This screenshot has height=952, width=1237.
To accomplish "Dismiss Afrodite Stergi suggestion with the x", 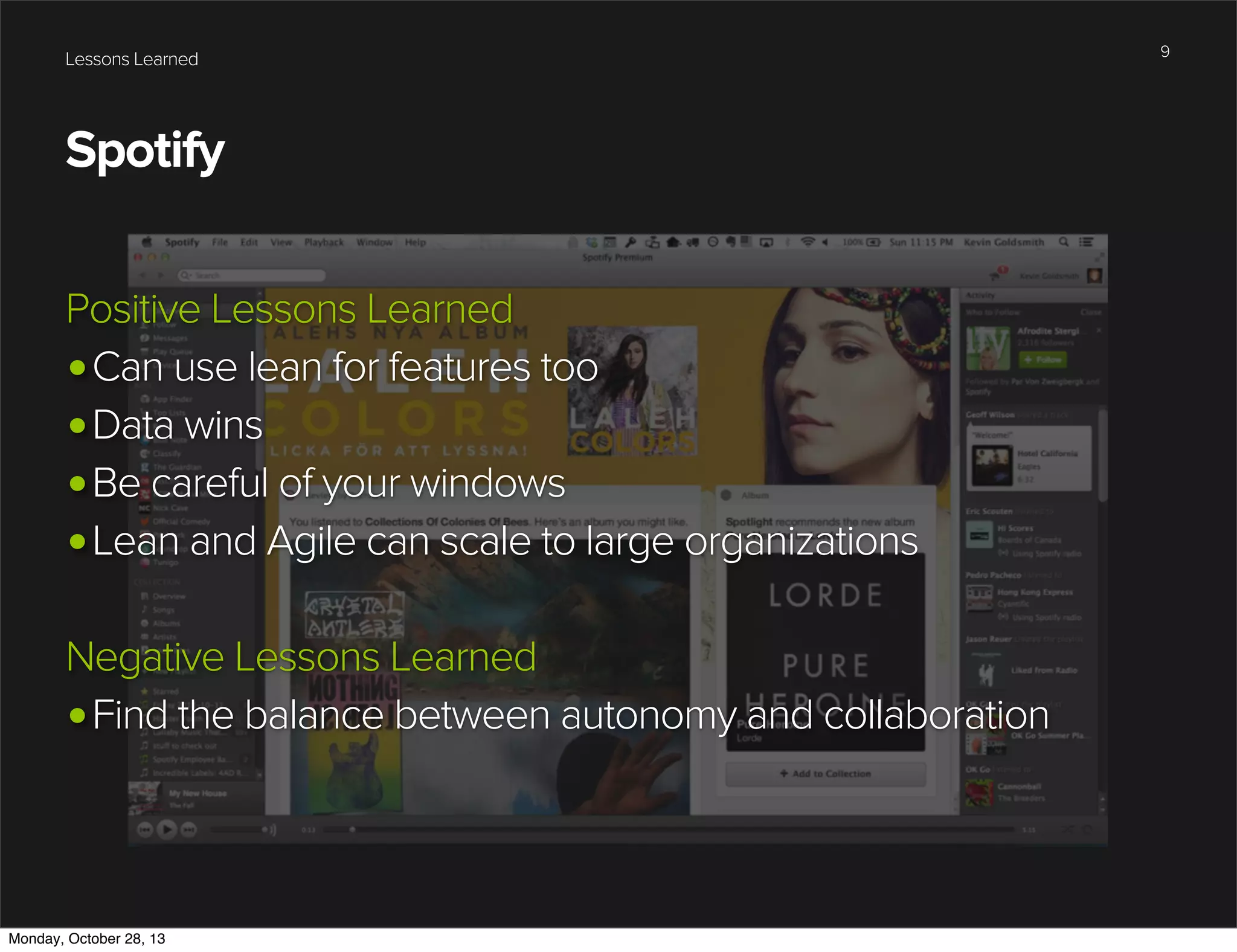I will point(1099,330).
